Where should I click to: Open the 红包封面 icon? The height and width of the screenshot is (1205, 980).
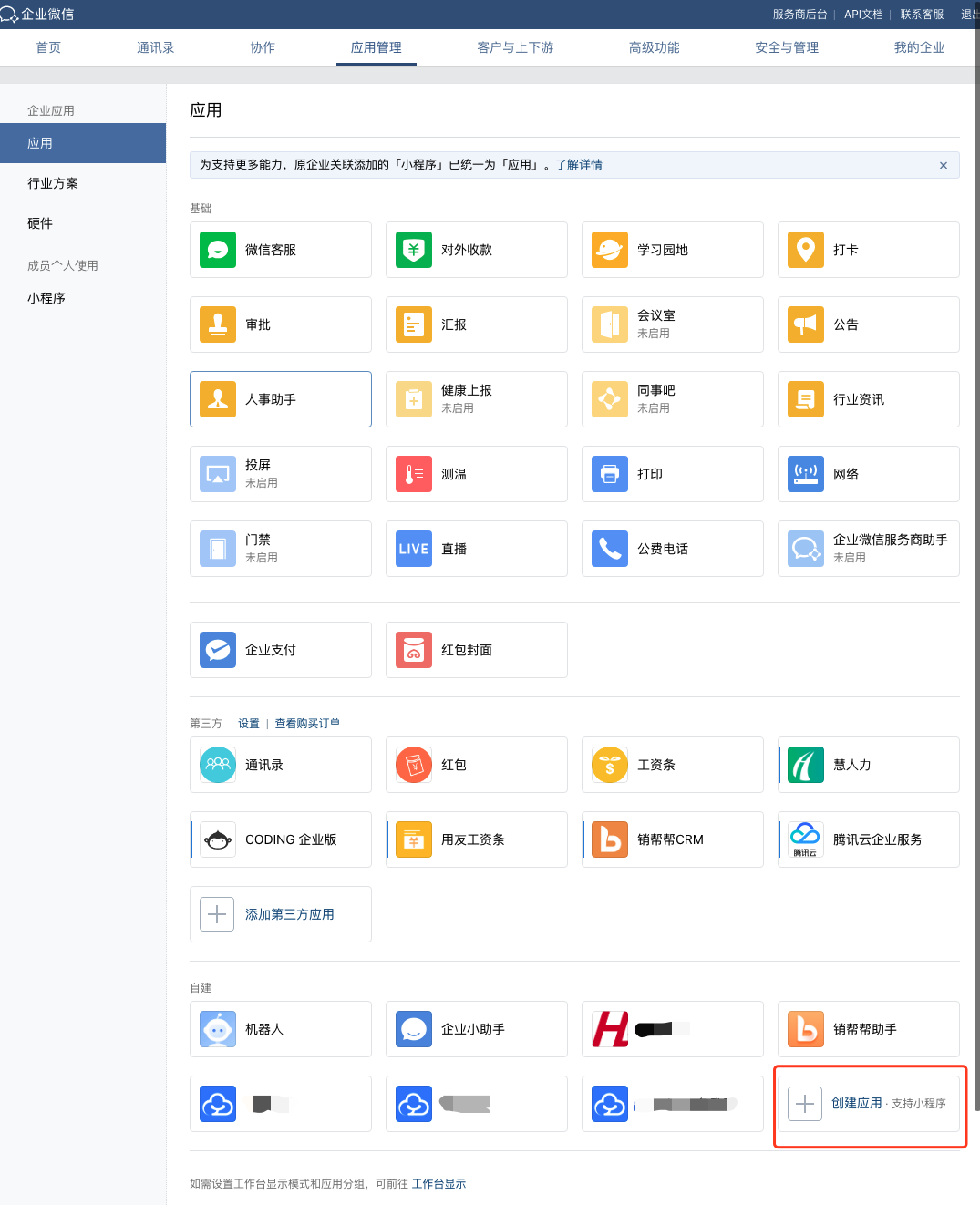414,650
